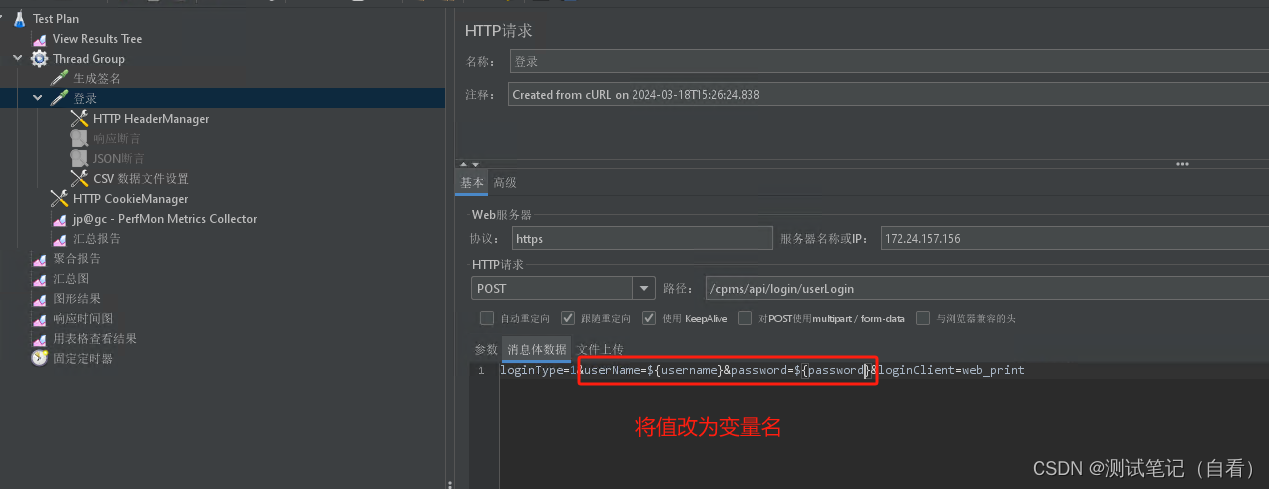Select the 聚合报告 listener icon
The image size is (1269, 489).
40,259
